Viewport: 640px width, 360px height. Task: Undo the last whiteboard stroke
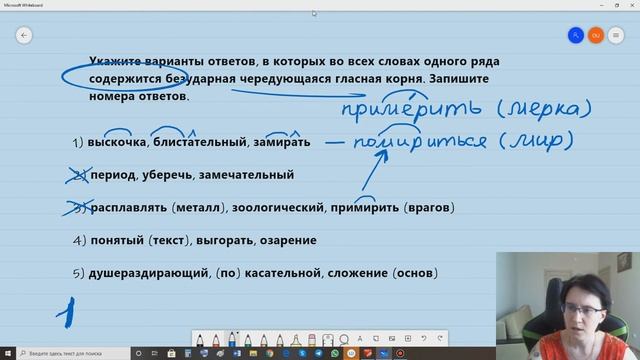(x=424, y=338)
